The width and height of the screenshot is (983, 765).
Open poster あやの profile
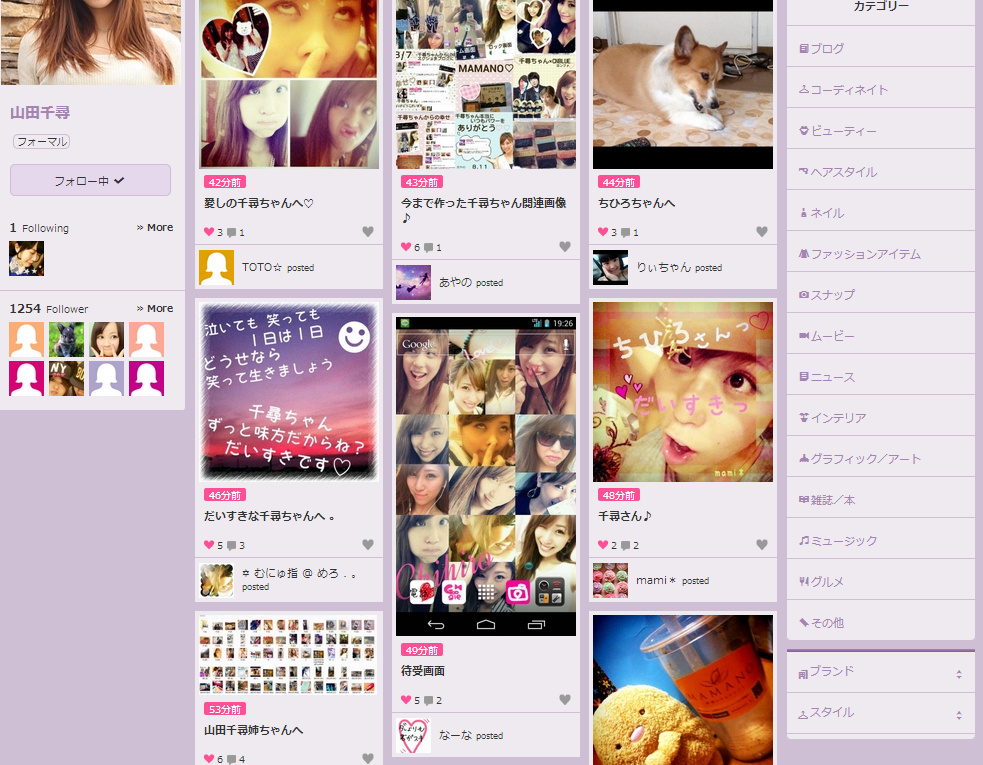coord(456,282)
